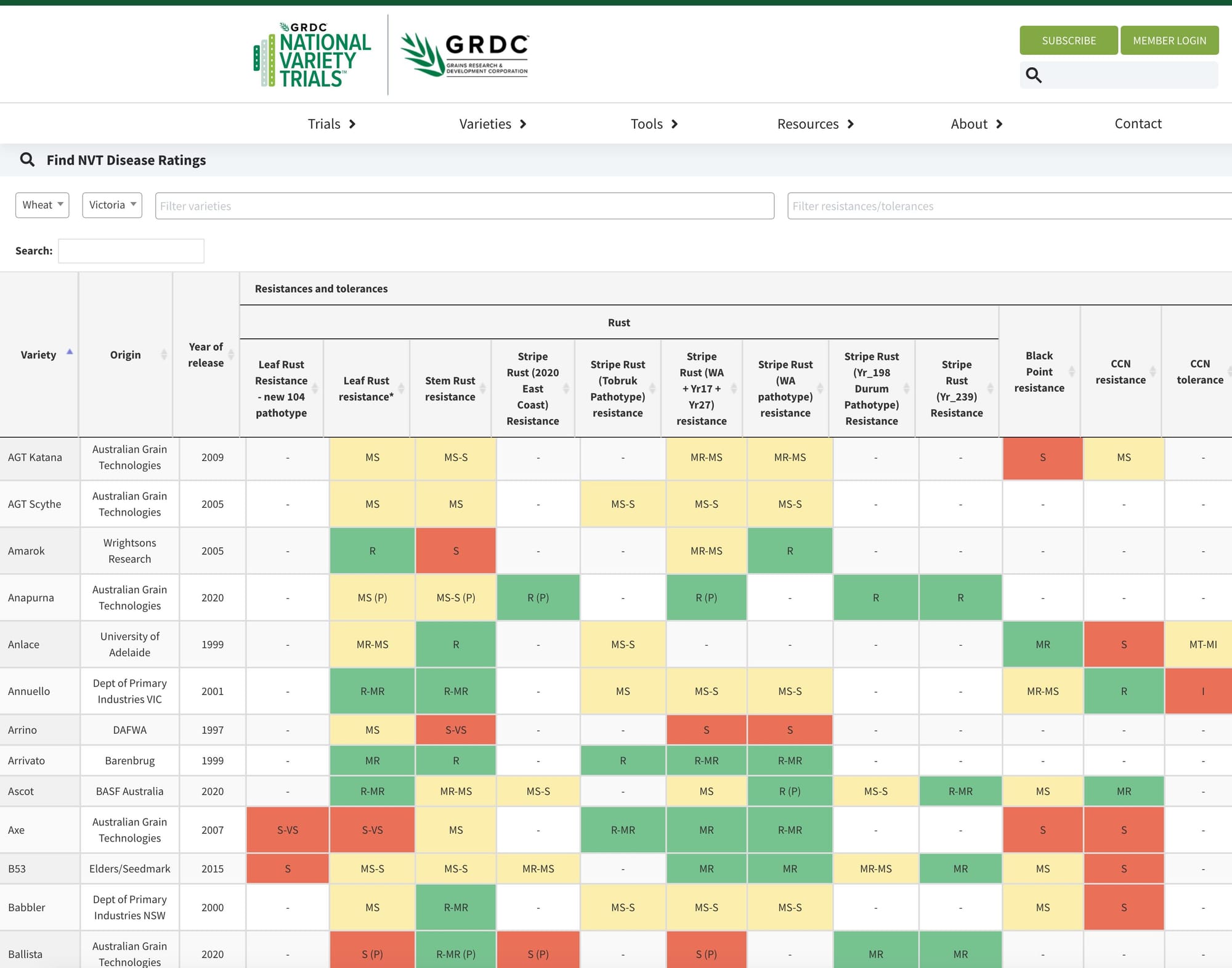Expand the Tools menu chevron

tap(675, 123)
